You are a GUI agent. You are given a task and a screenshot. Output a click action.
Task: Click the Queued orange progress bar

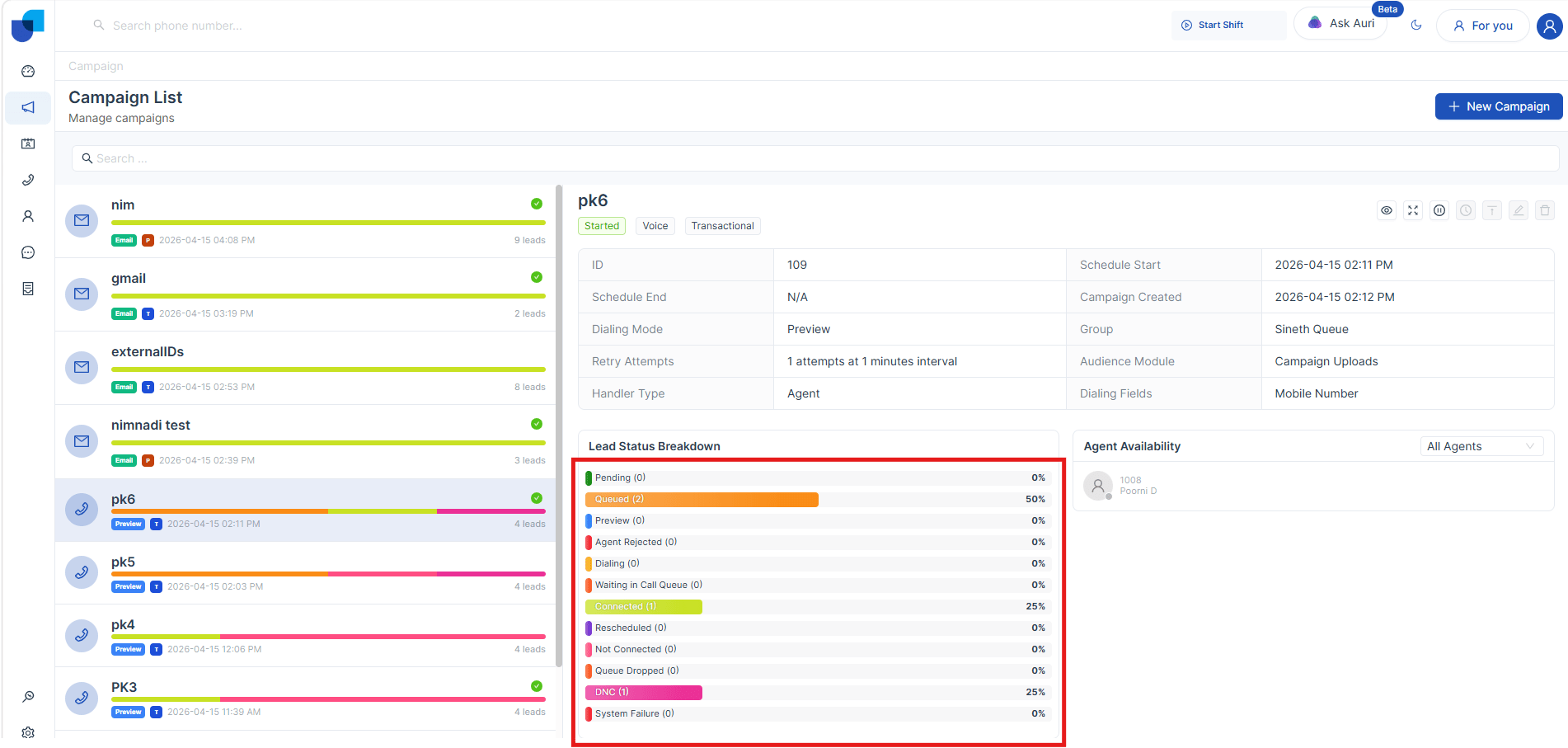tap(702, 500)
